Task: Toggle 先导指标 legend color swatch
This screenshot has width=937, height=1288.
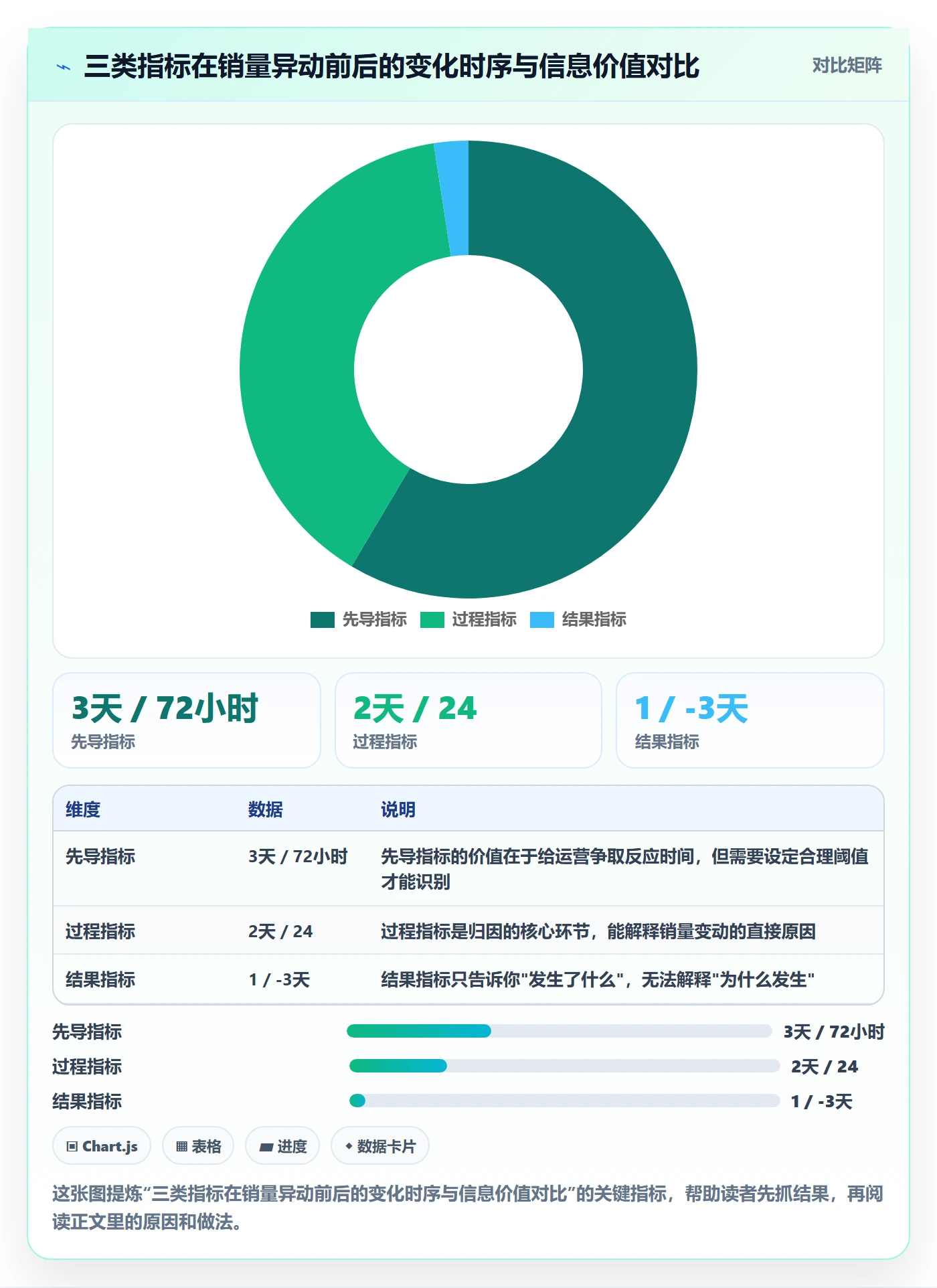Action: [322, 620]
